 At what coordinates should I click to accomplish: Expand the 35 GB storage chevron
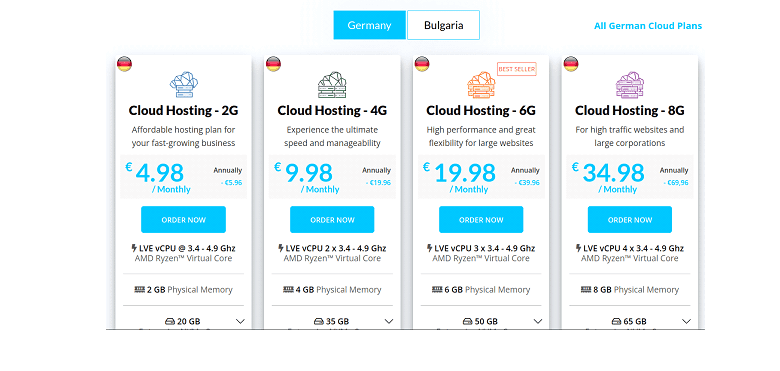tap(389, 321)
